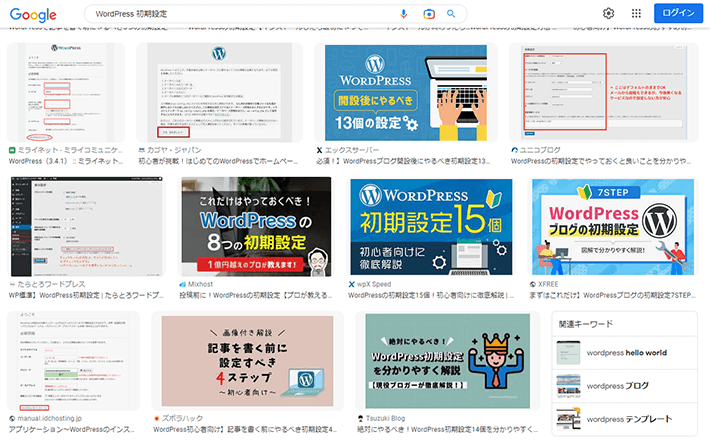Click the ズボラハック source link
Image resolution: width=710 pixels, height=444 pixels.
[178, 418]
